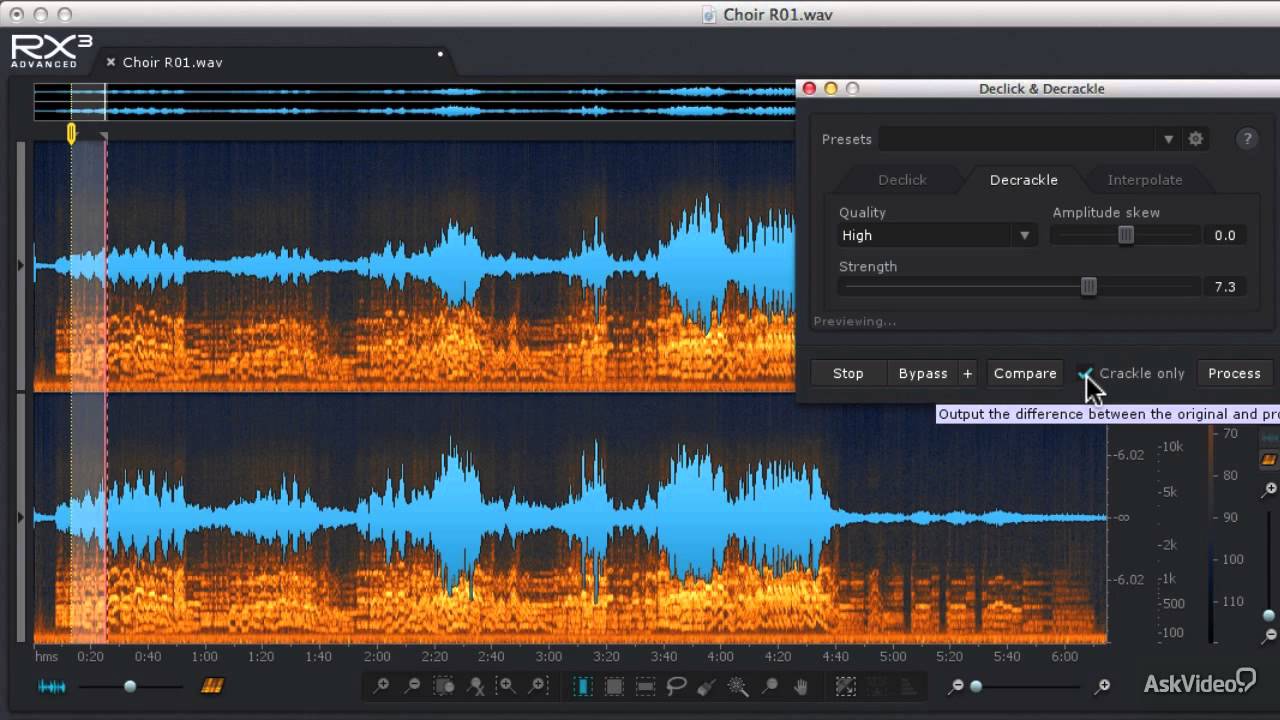Image resolution: width=1280 pixels, height=720 pixels.
Task: Switch to the Decrackle tab
Action: click(1023, 180)
